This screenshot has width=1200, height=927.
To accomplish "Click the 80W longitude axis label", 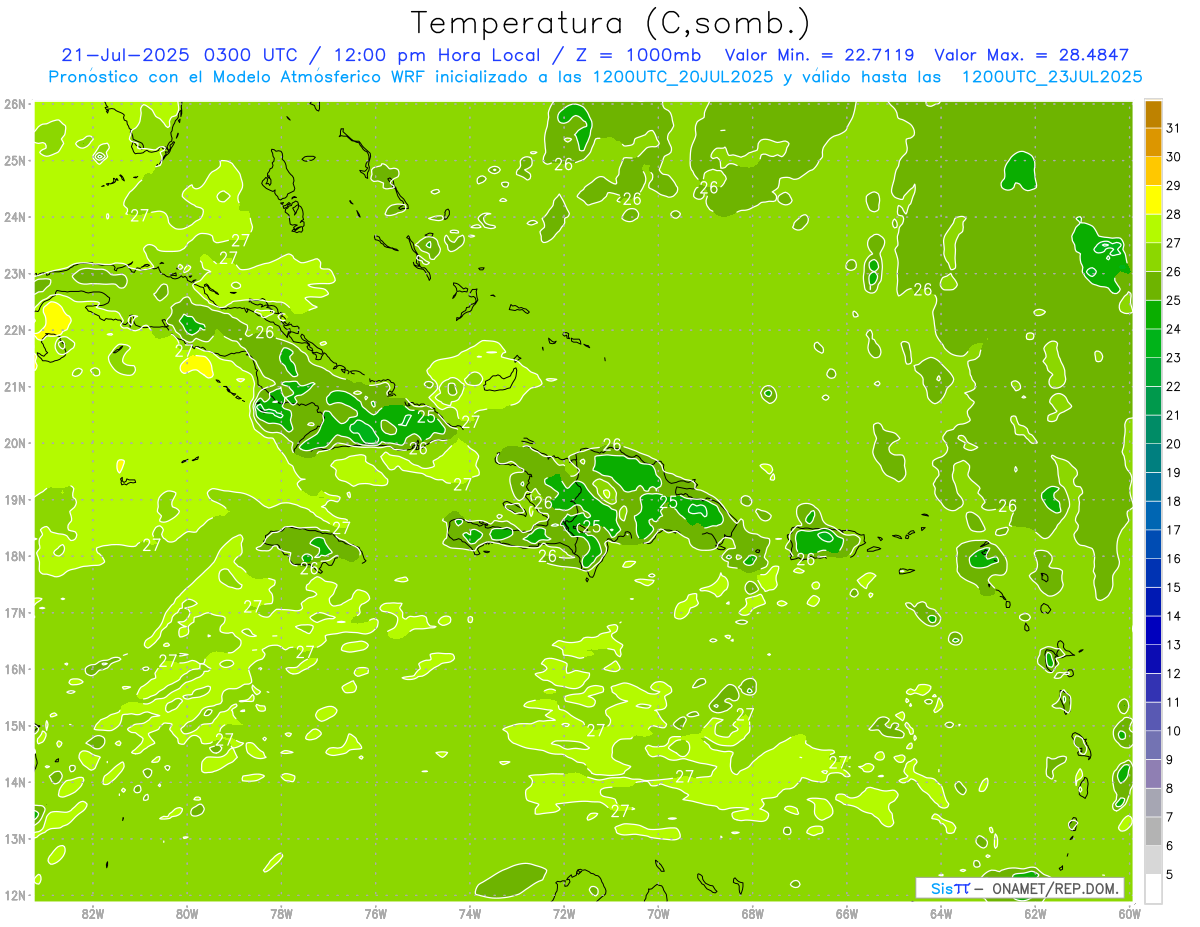I will 187,913.
